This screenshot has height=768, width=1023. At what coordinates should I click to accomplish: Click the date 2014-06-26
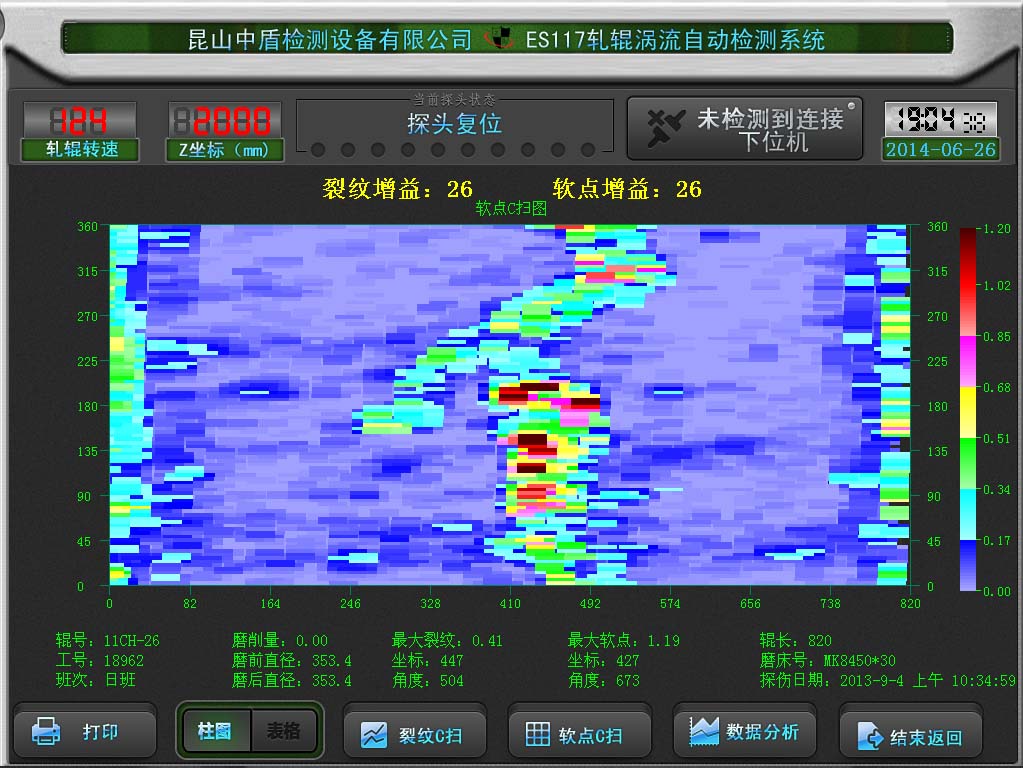pyautogui.click(x=941, y=149)
